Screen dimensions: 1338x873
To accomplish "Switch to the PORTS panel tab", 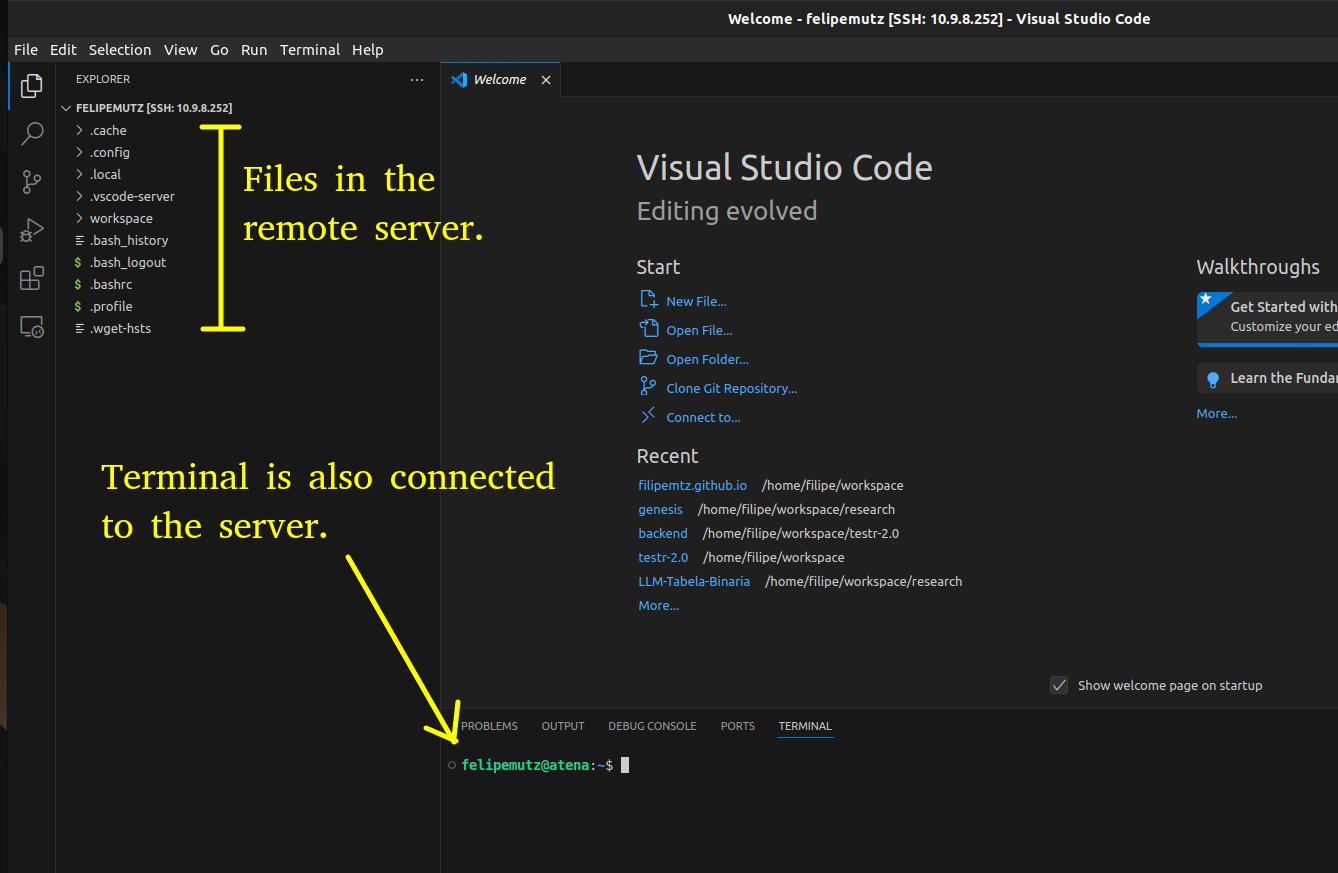I will (x=738, y=726).
